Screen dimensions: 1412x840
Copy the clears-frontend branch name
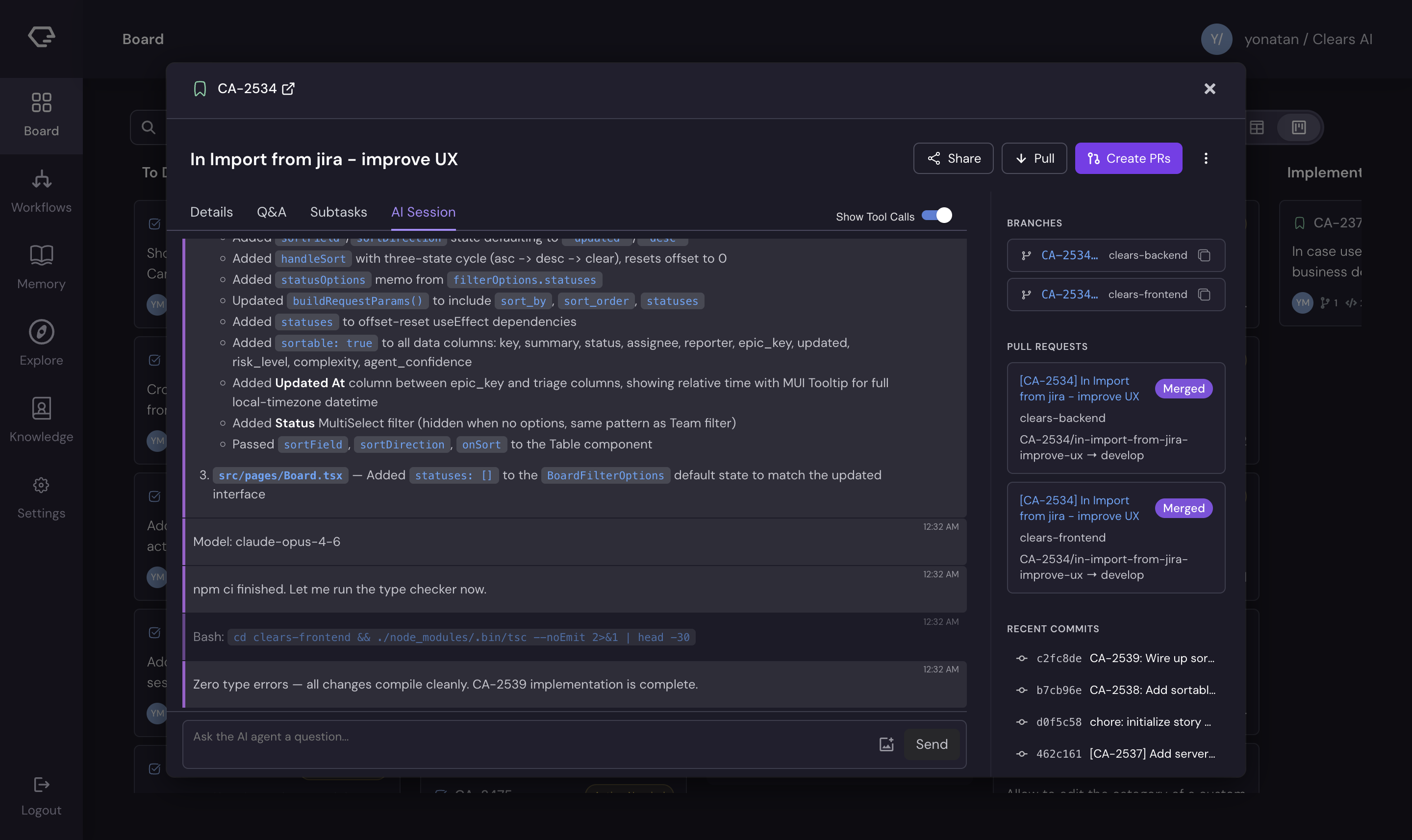click(x=1204, y=295)
